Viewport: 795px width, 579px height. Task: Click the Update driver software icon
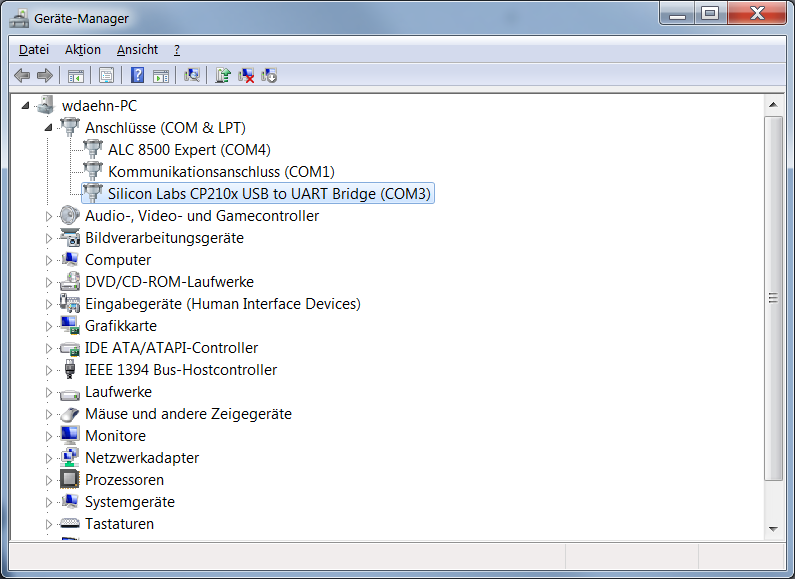[x=223, y=75]
